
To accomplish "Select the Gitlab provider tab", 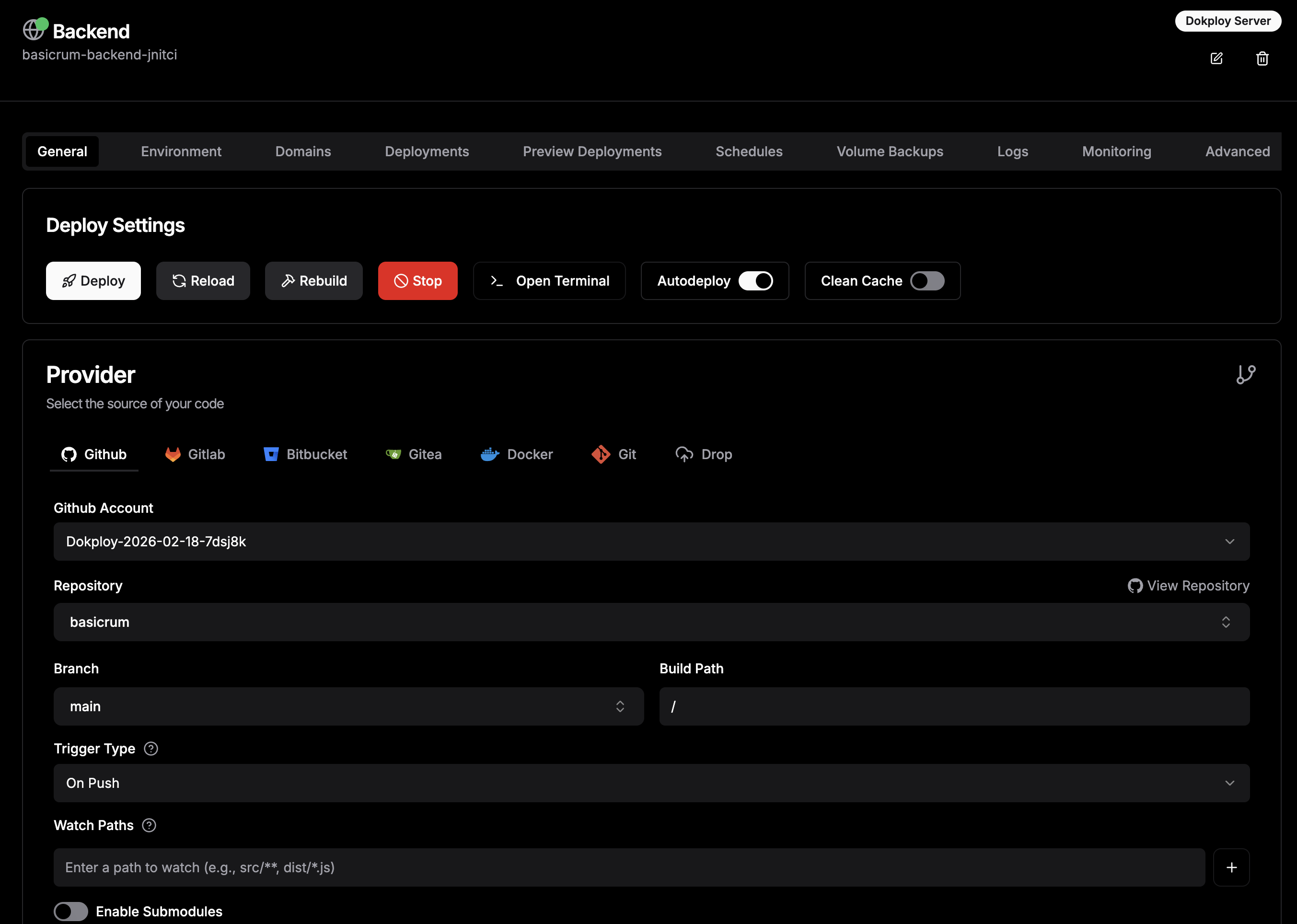I will tap(195, 455).
